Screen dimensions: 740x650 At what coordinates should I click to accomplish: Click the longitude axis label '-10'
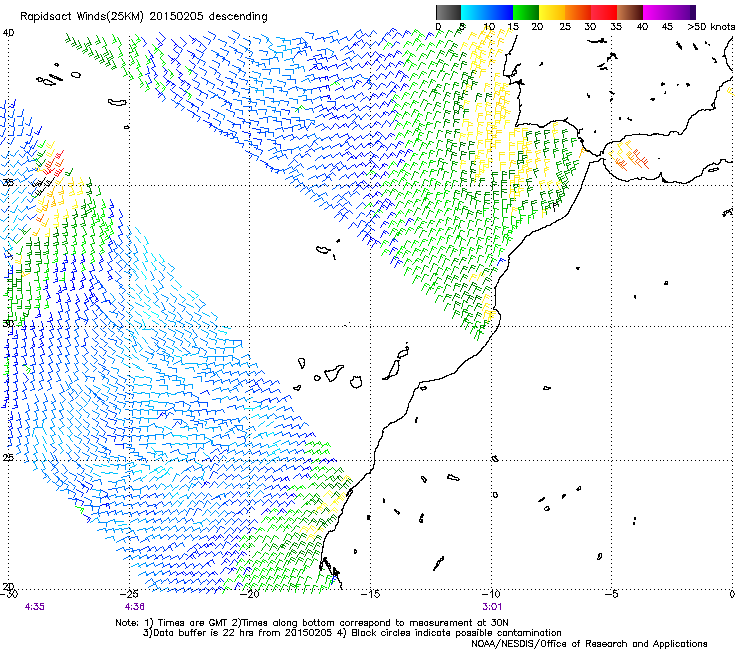click(x=491, y=593)
